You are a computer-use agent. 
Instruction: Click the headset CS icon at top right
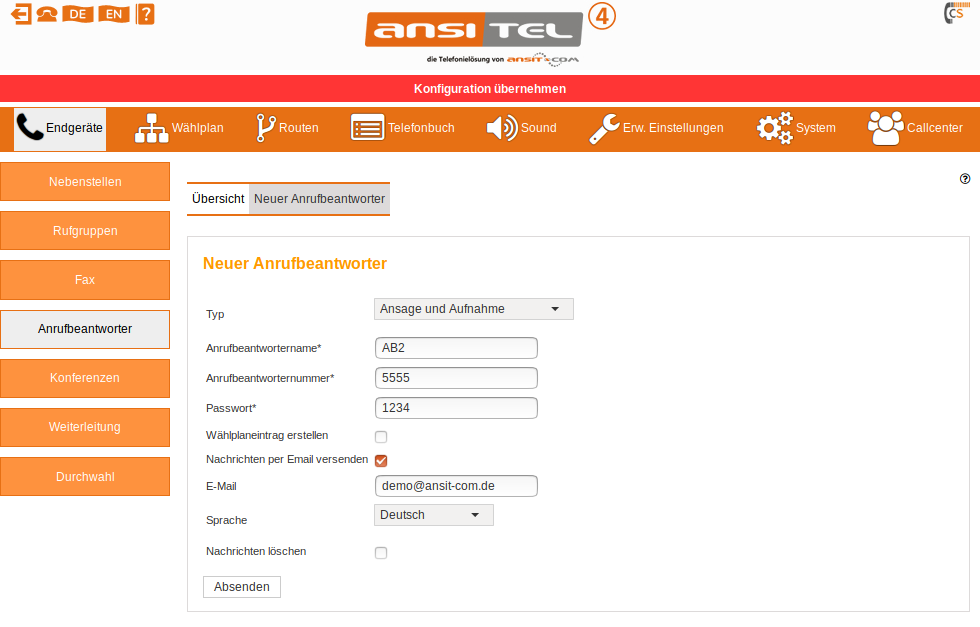953,14
